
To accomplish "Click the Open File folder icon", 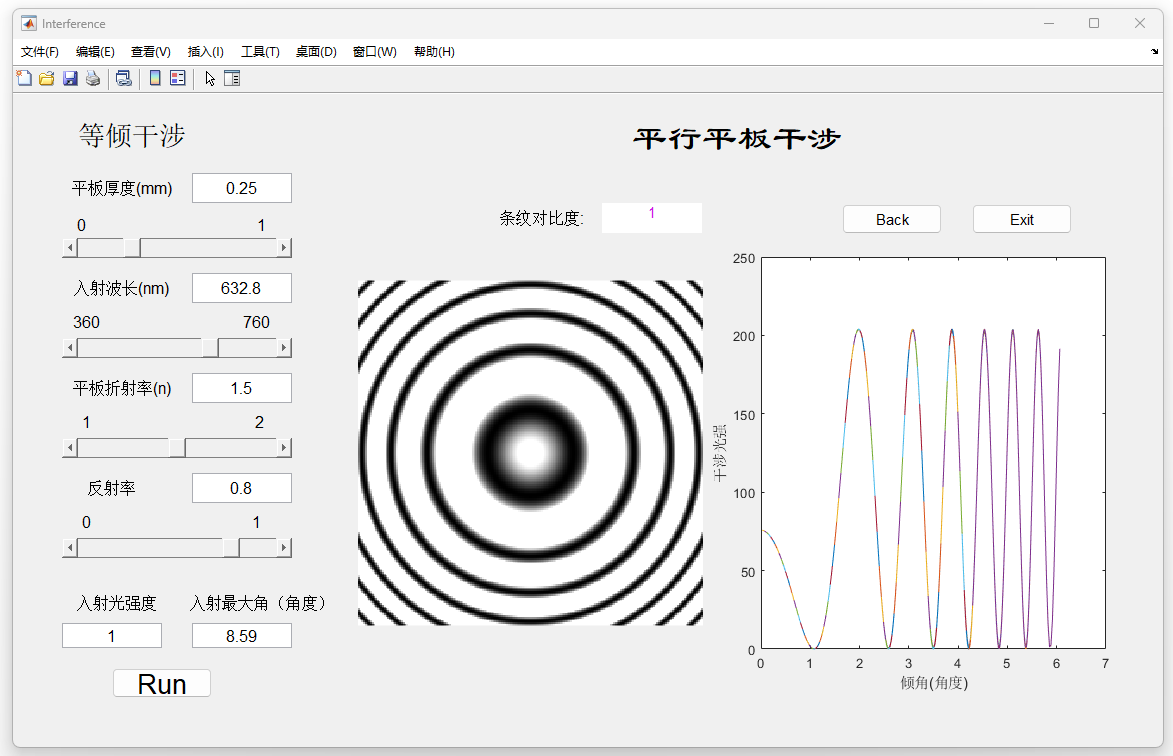I will 46,78.
